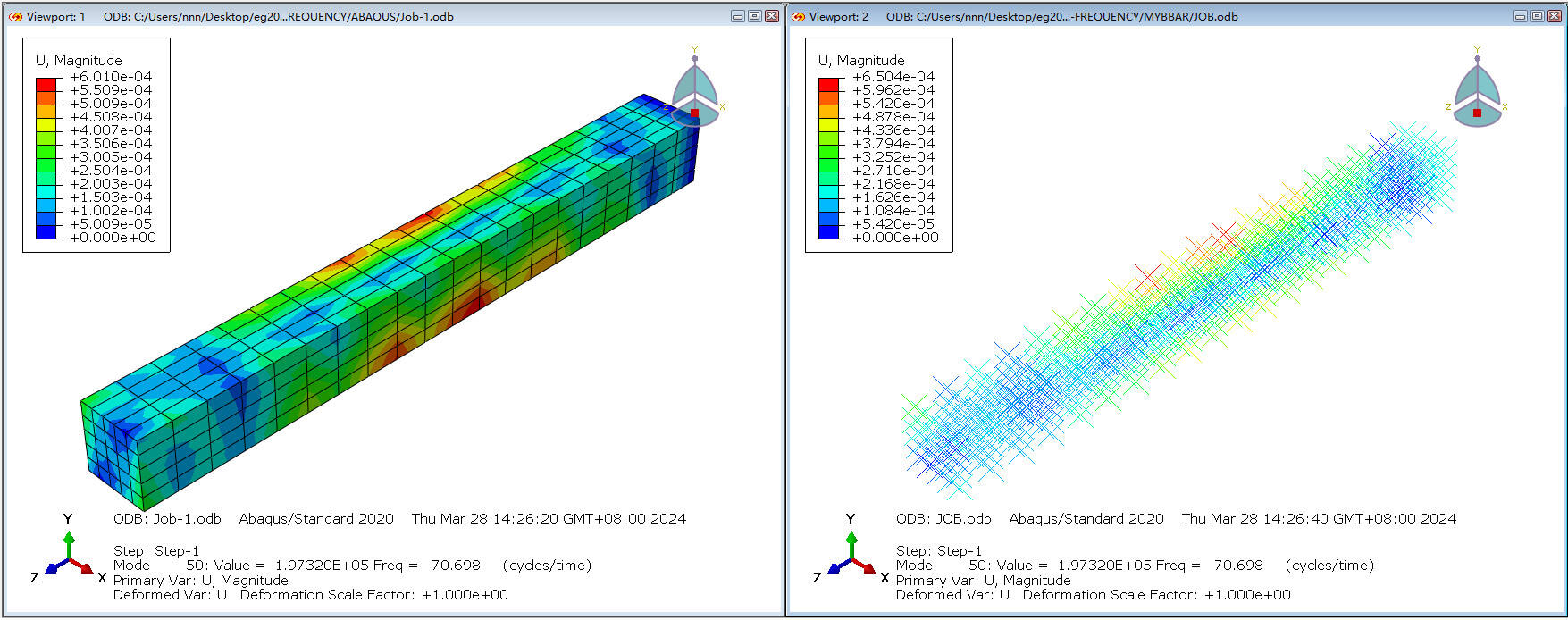Click the 'U, Magnitude' legend title in Viewport 1
The height and width of the screenshot is (620, 1568).
[79, 61]
